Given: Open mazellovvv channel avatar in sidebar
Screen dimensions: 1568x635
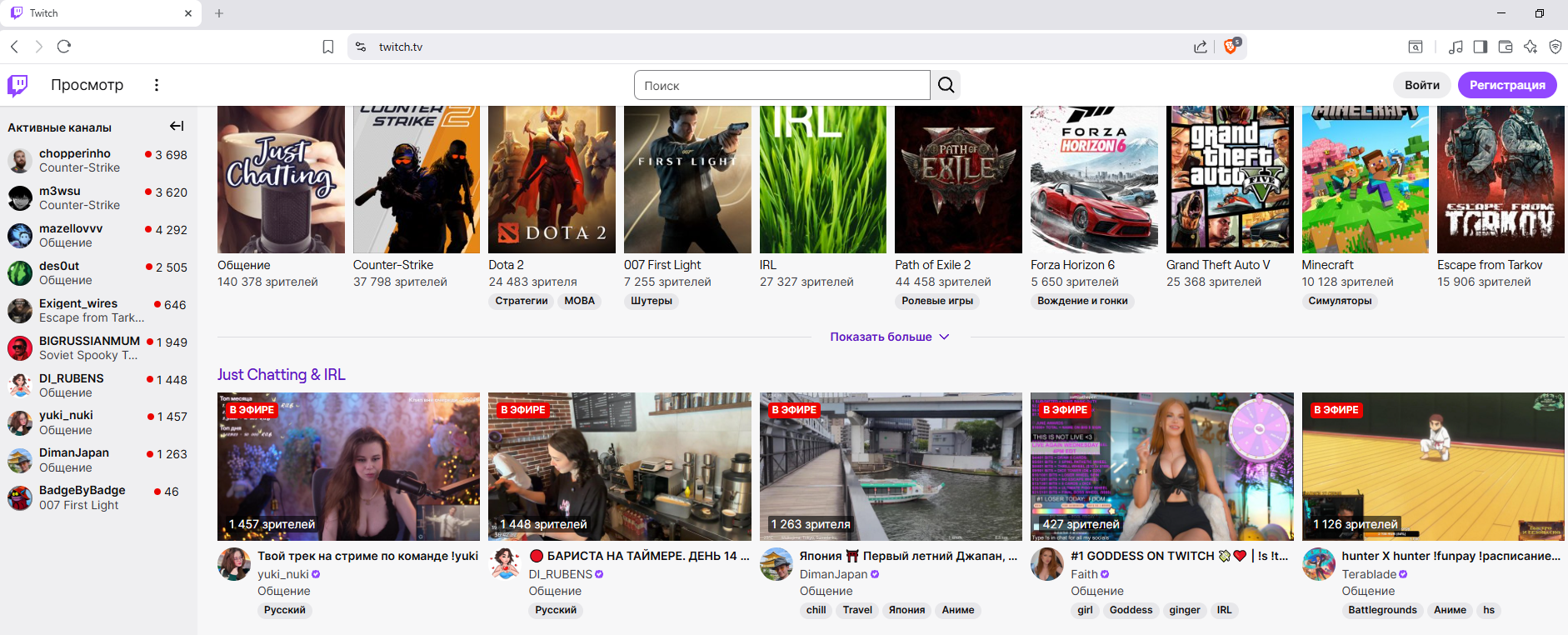Looking at the screenshot, I should [20, 235].
